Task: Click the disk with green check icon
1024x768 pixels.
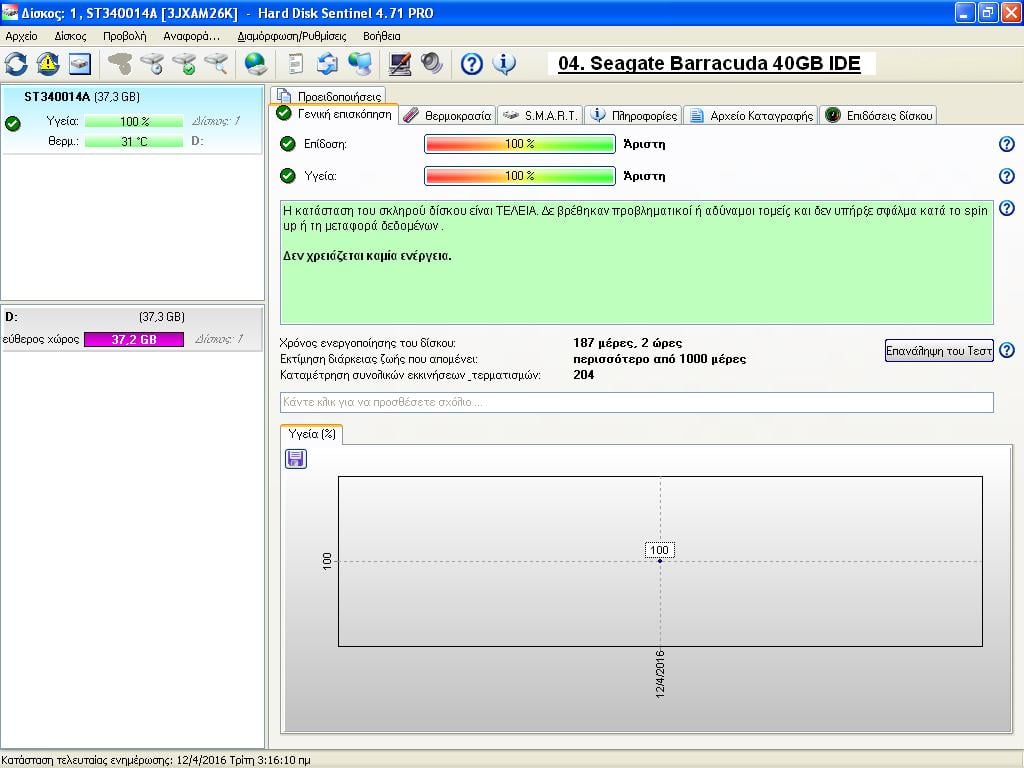Action: coord(184,64)
